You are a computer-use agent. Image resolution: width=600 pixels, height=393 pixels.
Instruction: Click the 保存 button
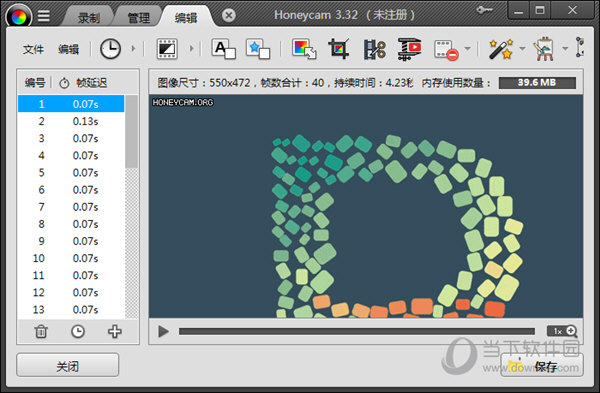pos(542,365)
